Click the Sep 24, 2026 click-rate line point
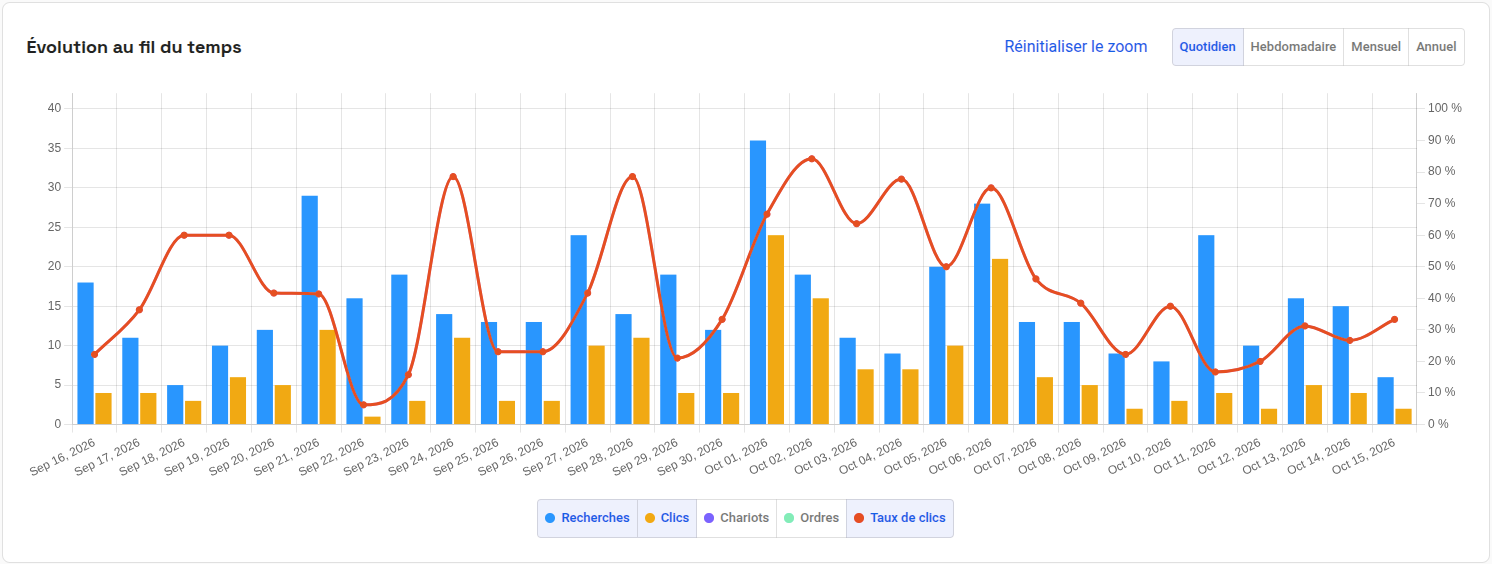The height and width of the screenshot is (564, 1492). 453,177
